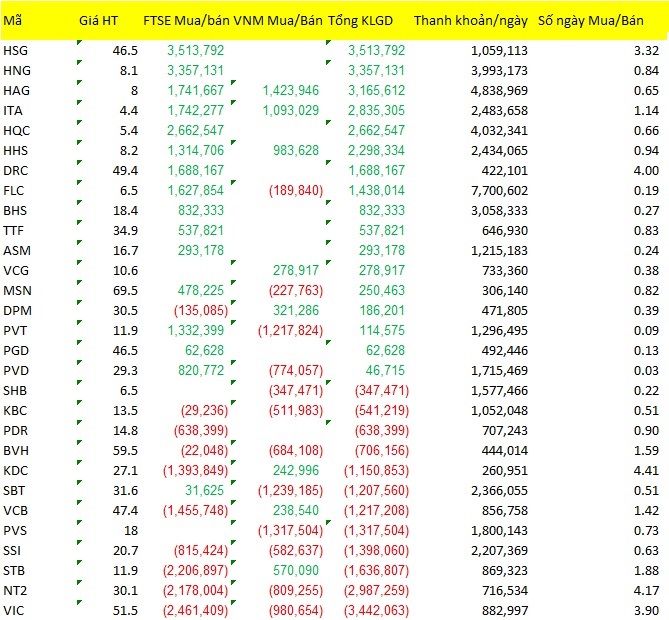
Task: Click the VIC ticker cell
Action: point(14,609)
